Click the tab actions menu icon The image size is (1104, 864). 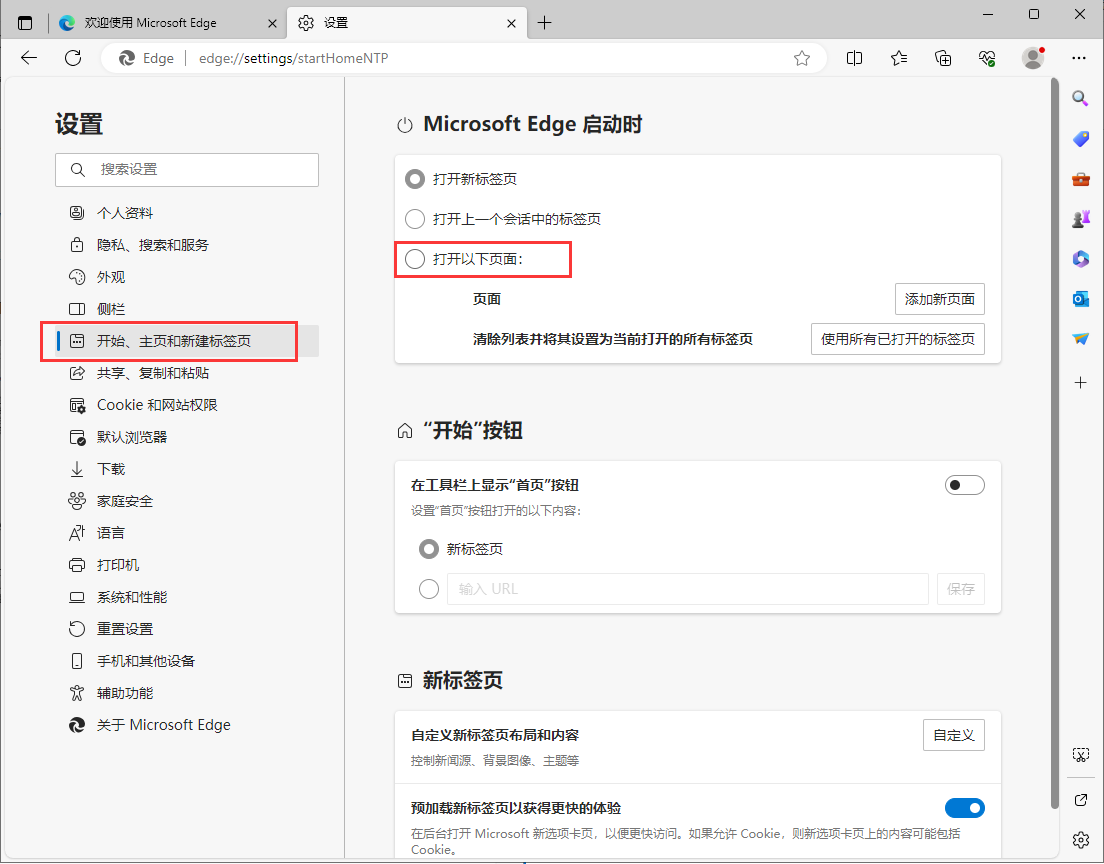(25, 23)
